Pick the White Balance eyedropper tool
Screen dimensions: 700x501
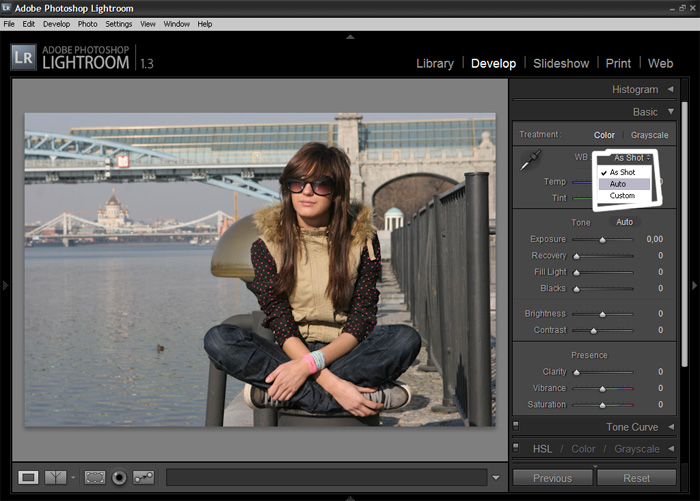[x=530, y=161]
